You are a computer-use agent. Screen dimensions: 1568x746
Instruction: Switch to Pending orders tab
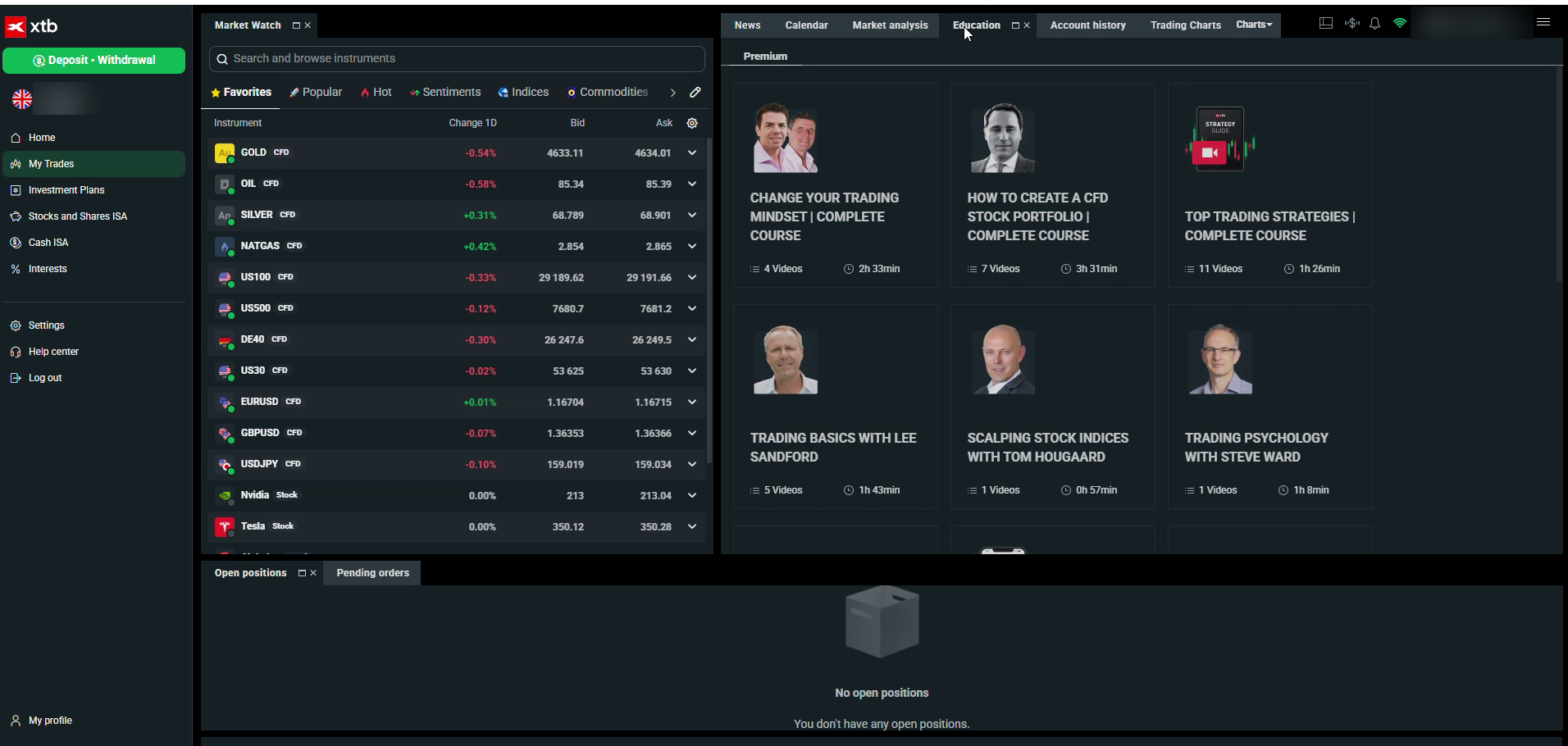click(x=372, y=573)
